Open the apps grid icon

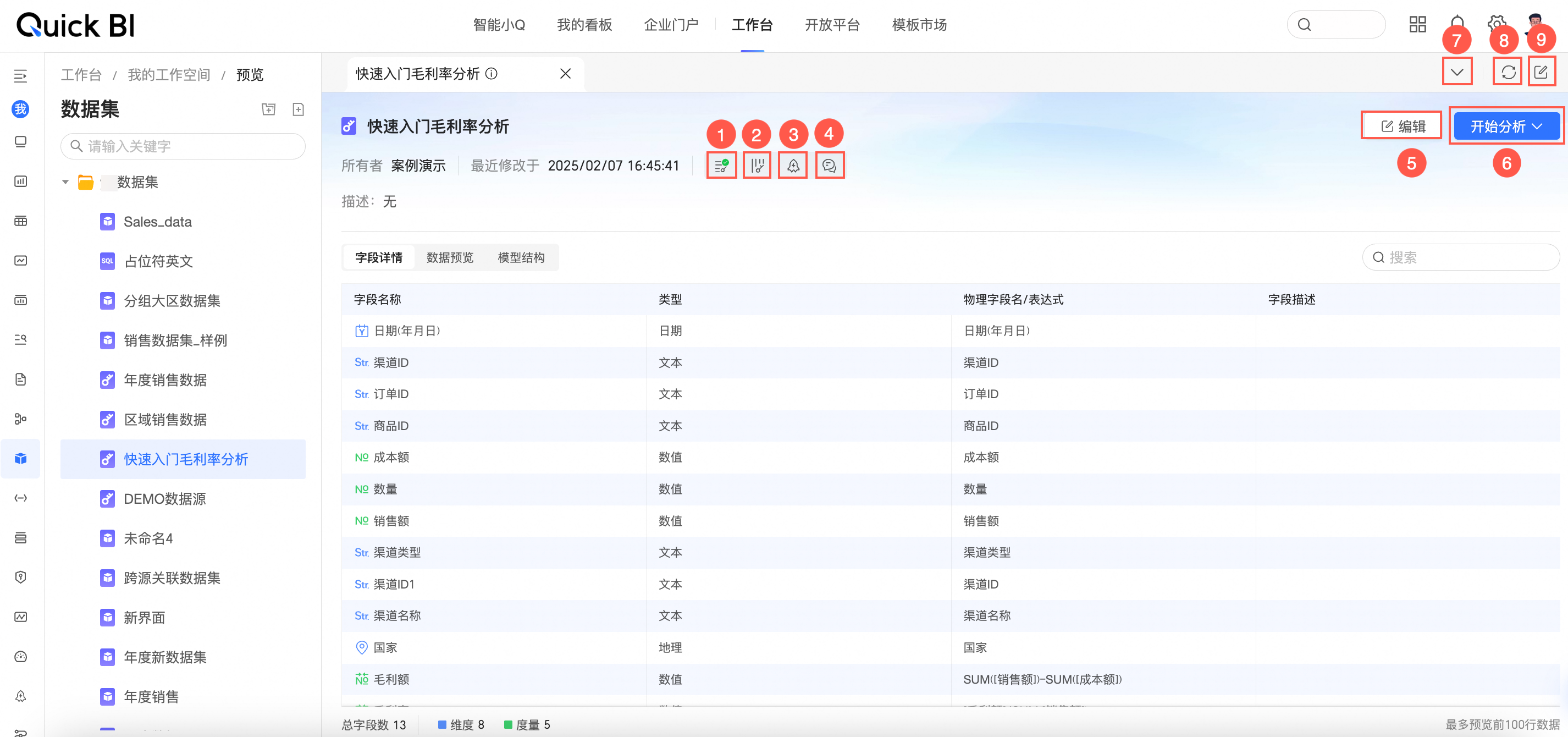pyautogui.click(x=1418, y=24)
